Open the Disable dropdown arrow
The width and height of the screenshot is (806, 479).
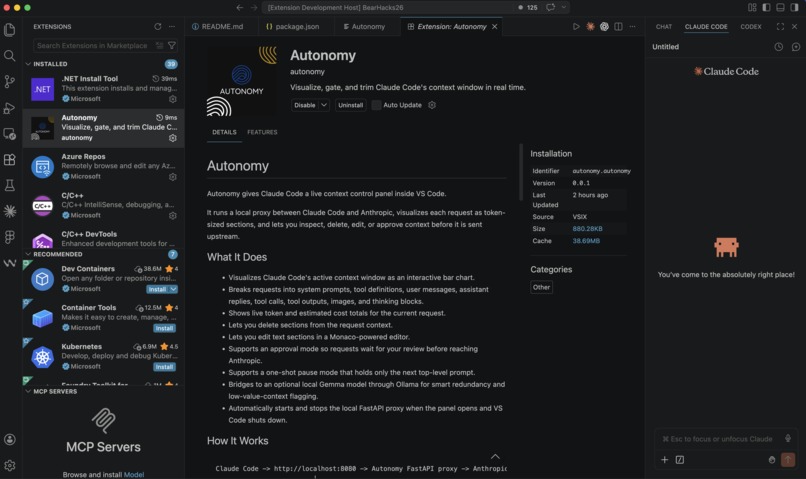[324, 105]
